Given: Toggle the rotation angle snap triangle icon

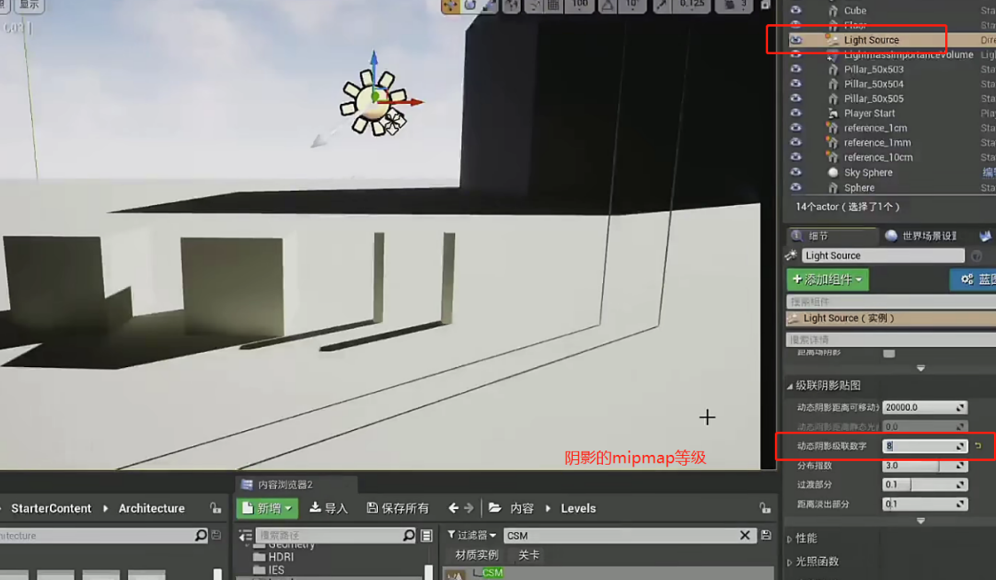Looking at the screenshot, I should tap(608, 5).
